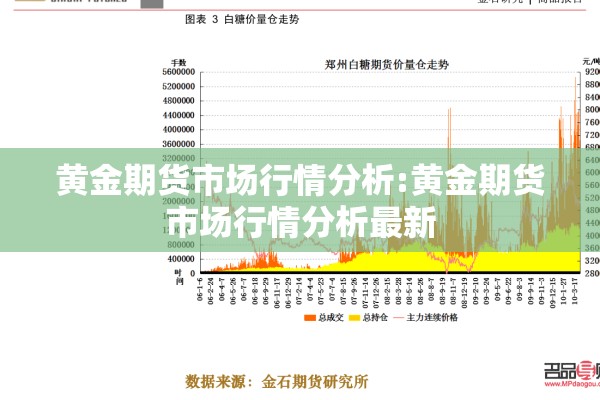
Task: Click the chart title 郑州白糖期货价量仓走势
Action: 386,64
